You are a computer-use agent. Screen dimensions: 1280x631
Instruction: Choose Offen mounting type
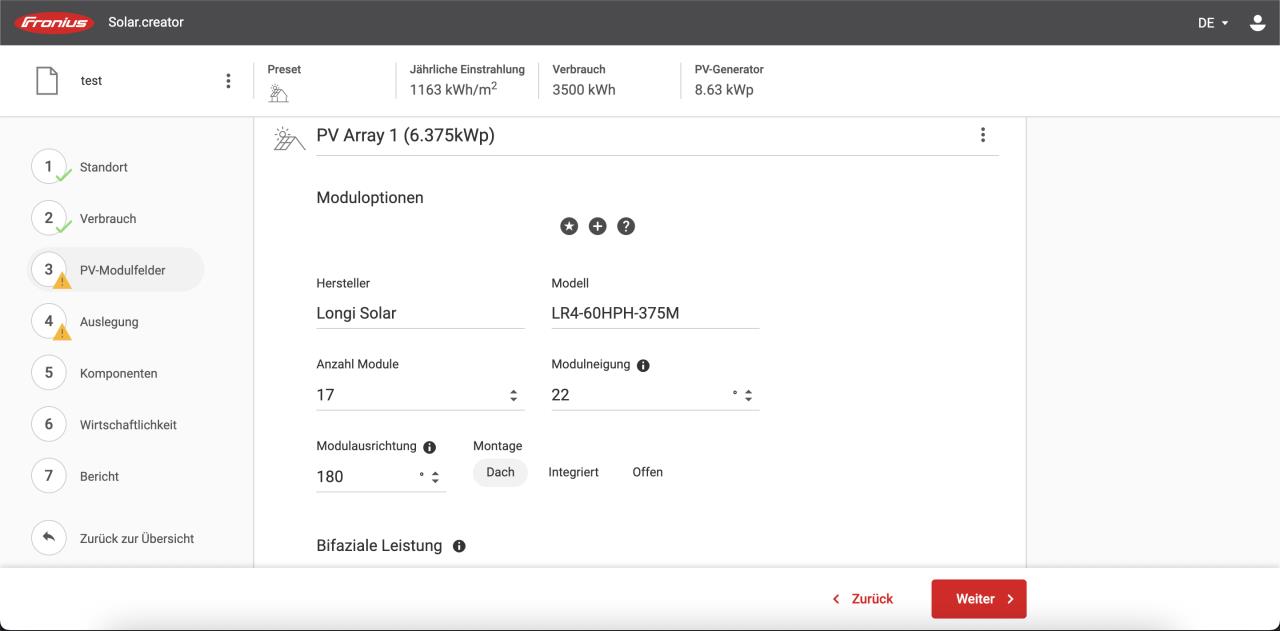(x=647, y=472)
